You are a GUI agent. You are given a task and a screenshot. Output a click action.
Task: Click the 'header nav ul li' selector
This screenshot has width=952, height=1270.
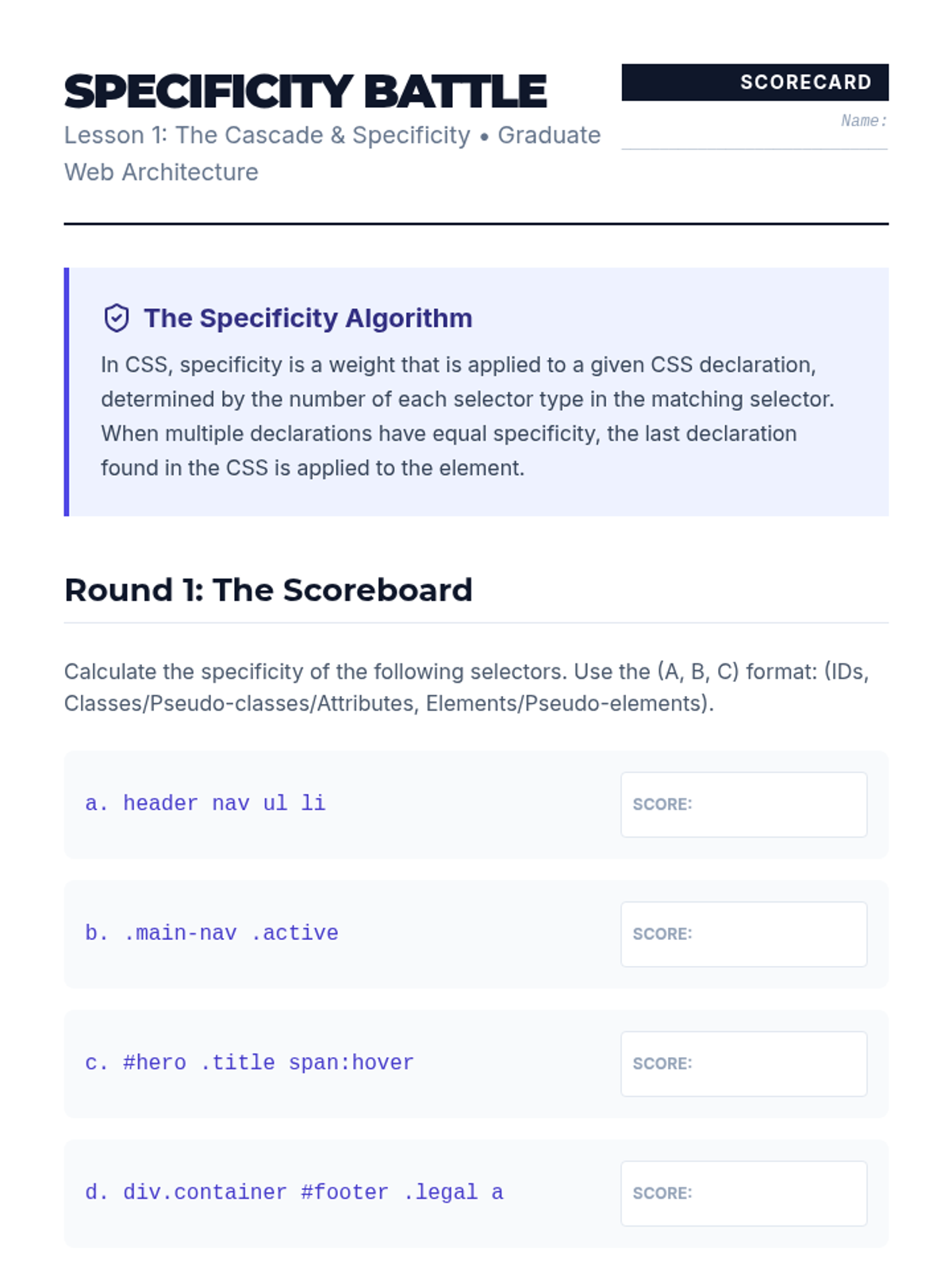tap(224, 803)
